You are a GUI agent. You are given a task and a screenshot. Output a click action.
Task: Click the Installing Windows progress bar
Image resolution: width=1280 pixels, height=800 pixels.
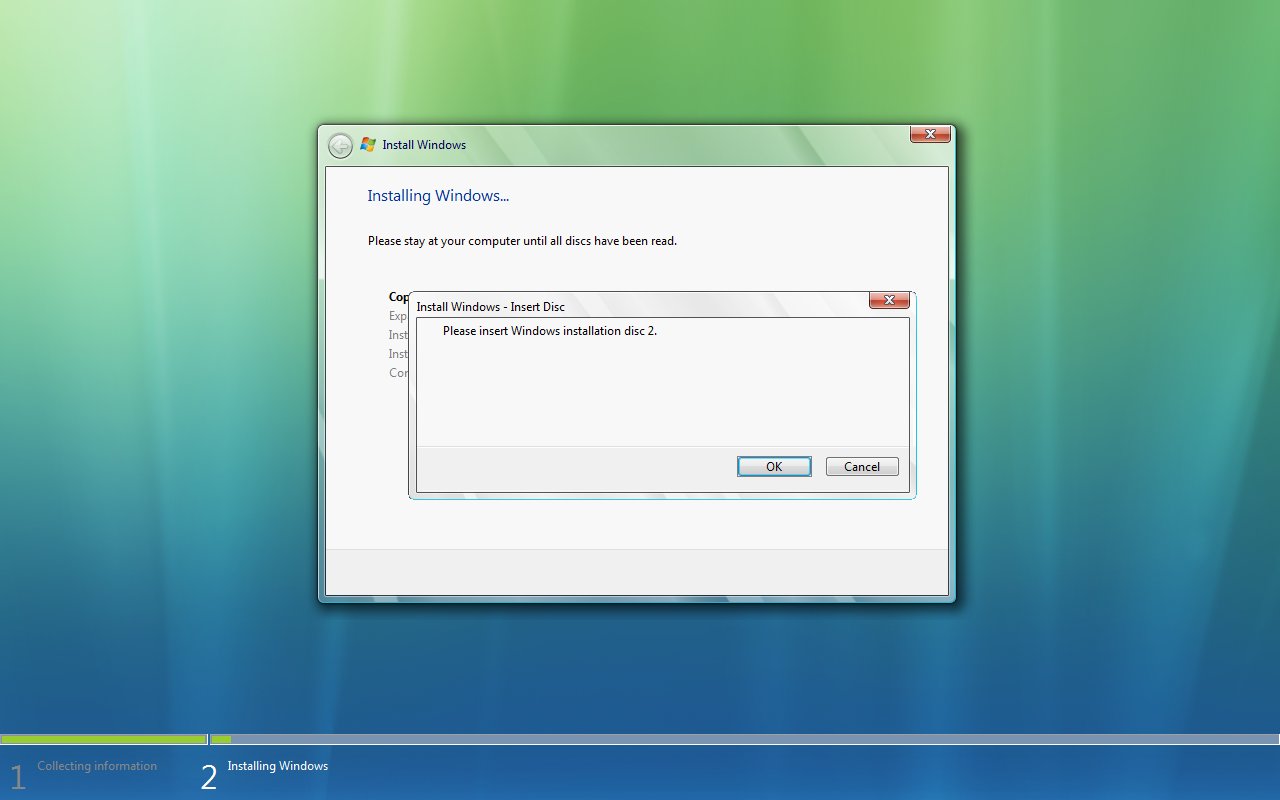745,740
